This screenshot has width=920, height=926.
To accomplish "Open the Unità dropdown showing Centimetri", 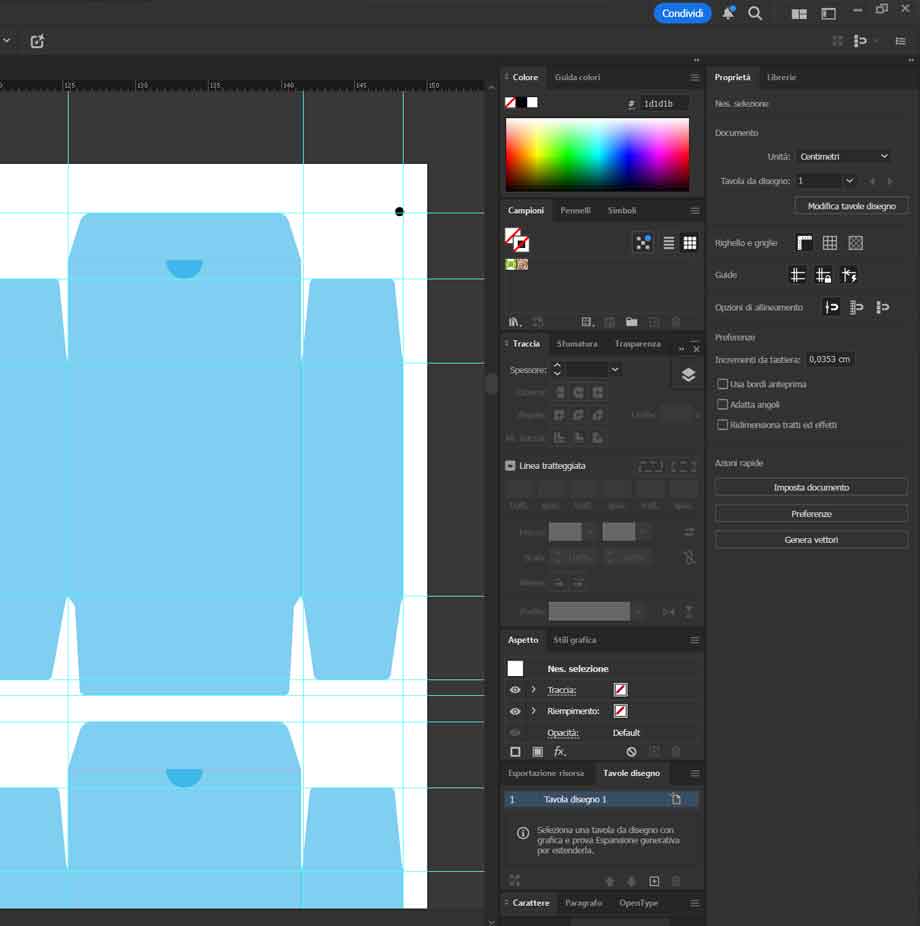I will [843, 156].
